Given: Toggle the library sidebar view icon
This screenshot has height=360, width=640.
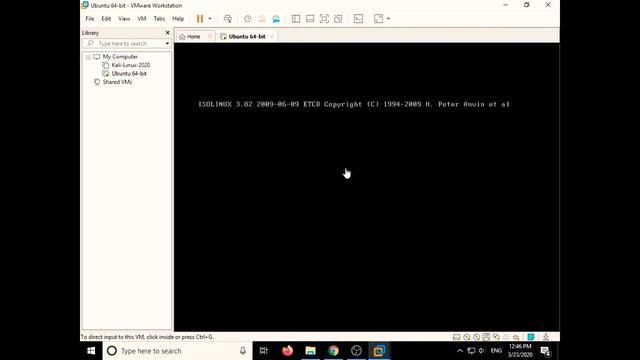Looking at the screenshot, I should (x=296, y=19).
